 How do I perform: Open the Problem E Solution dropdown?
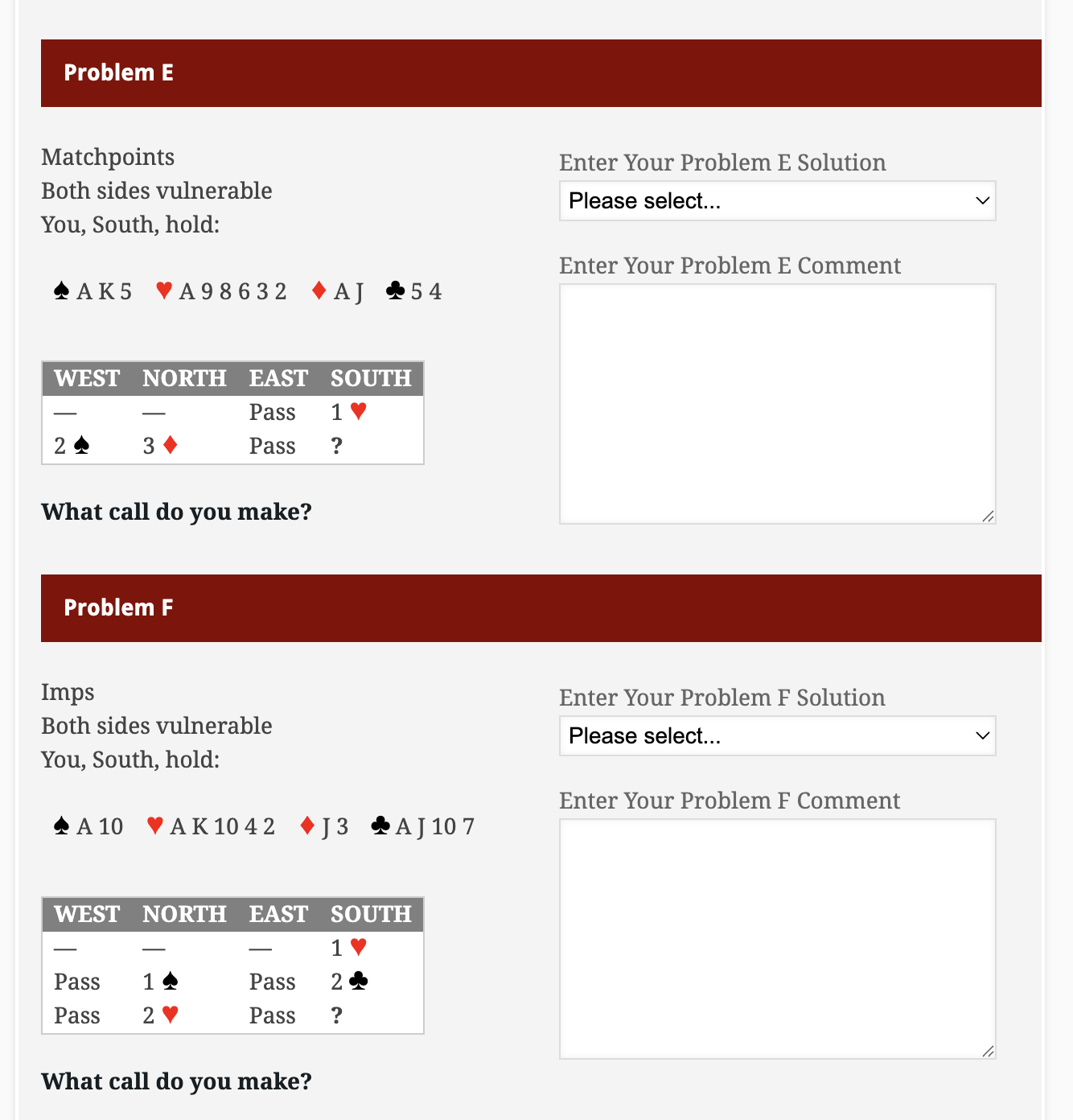pyautogui.click(x=777, y=201)
